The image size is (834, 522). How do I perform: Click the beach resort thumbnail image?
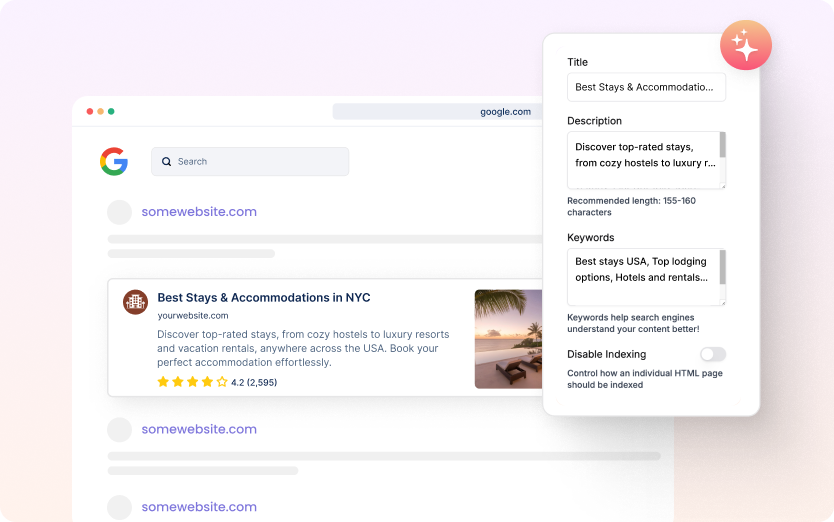pyautogui.click(x=508, y=339)
